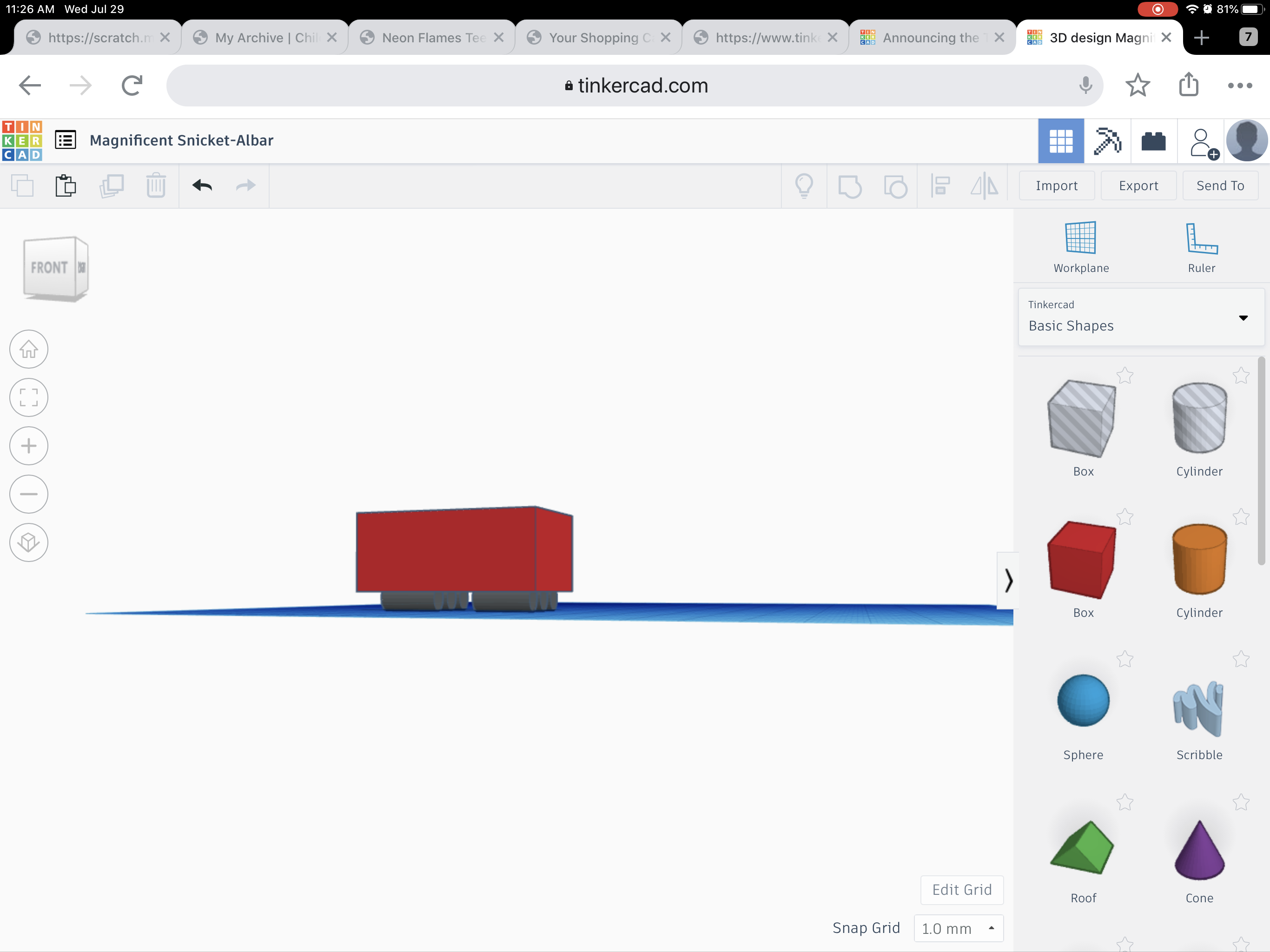
Task: Click the Edit Grid button
Action: pyautogui.click(x=962, y=889)
